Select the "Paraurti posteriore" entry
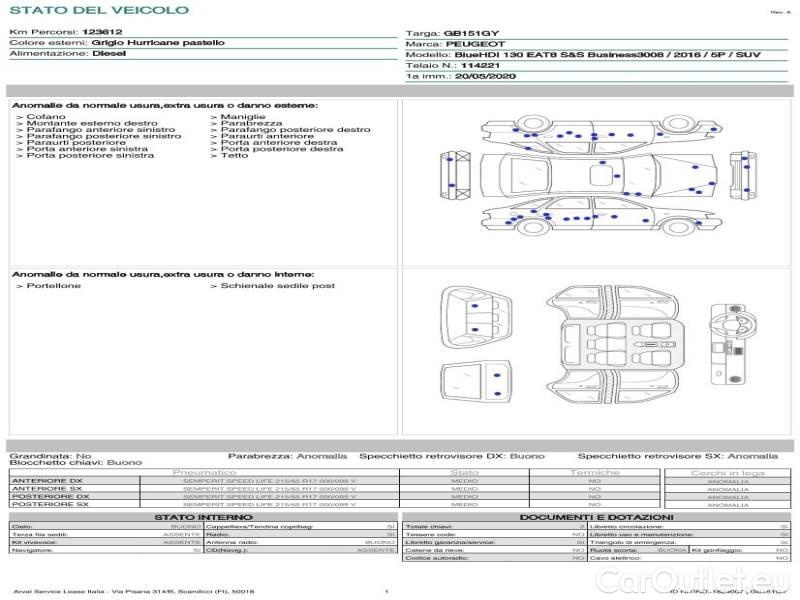Image resolution: width=800 pixels, height=600 pixels. [x=76, y=142]
